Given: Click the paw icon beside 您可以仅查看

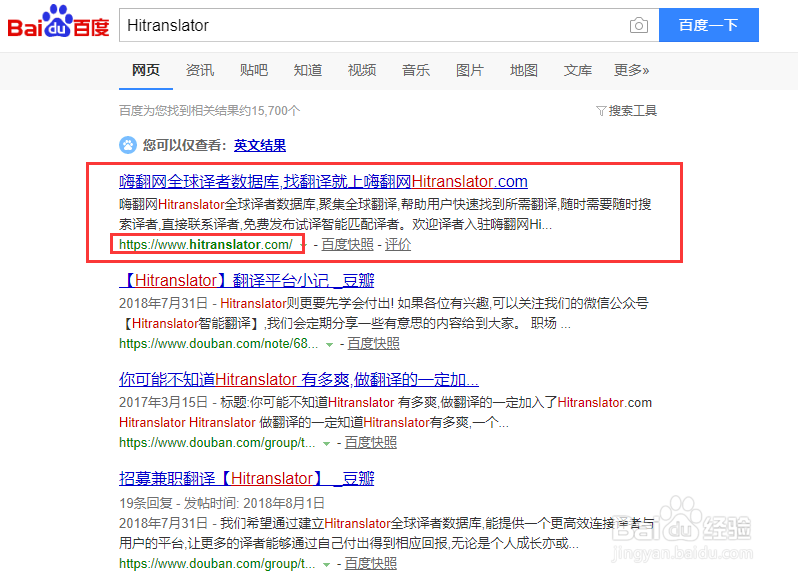Looking at the screenshot, I should point(128,145).
